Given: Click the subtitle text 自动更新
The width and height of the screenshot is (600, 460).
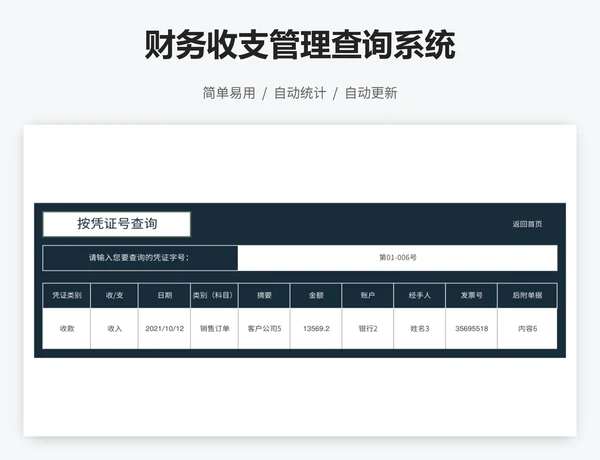Looking at the screenshot, I should (371, 93).
